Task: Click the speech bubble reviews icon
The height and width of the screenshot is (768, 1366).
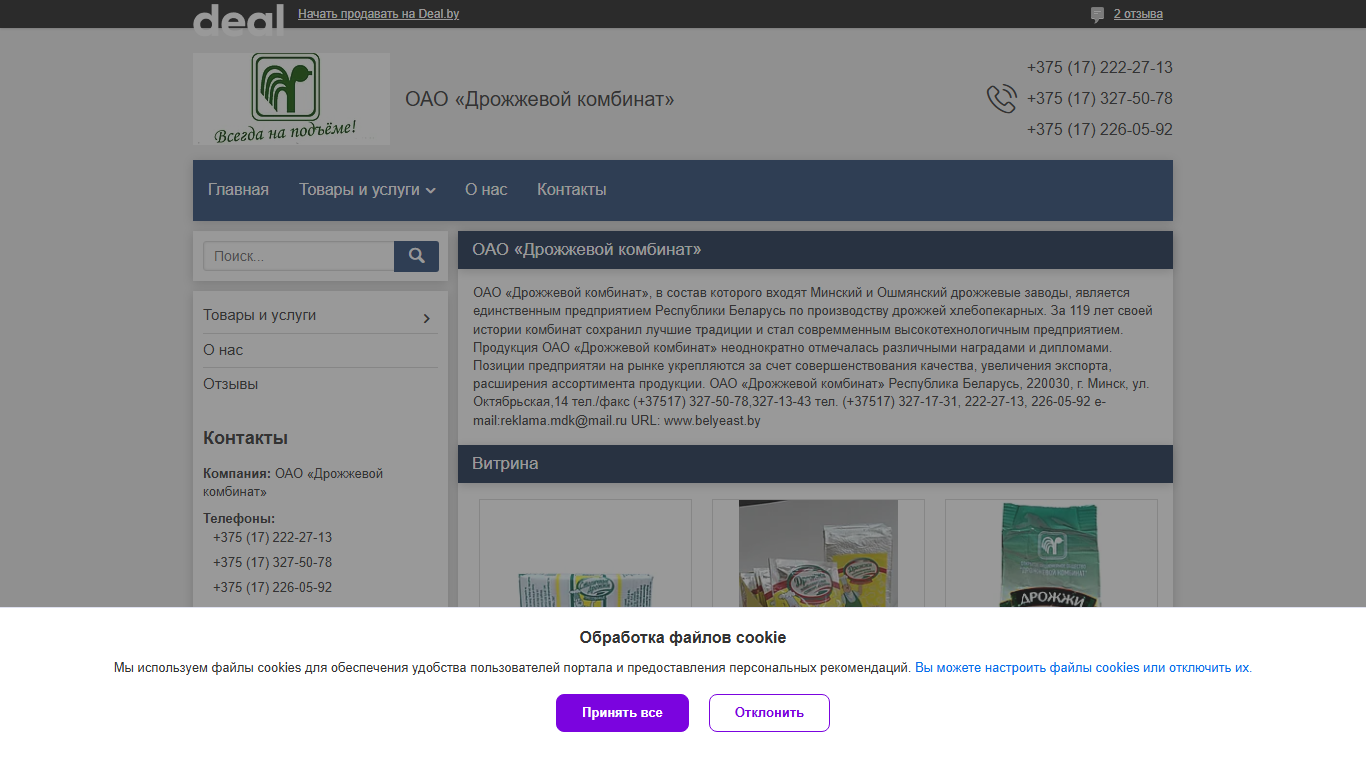Action: tap(1097, 15)
